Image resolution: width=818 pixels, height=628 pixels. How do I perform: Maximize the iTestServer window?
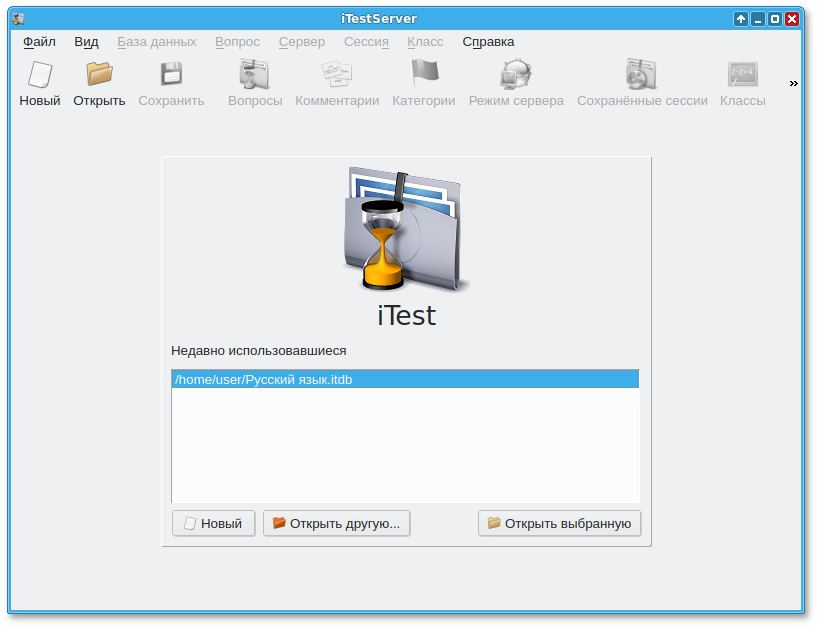click(x=775, y=19)
